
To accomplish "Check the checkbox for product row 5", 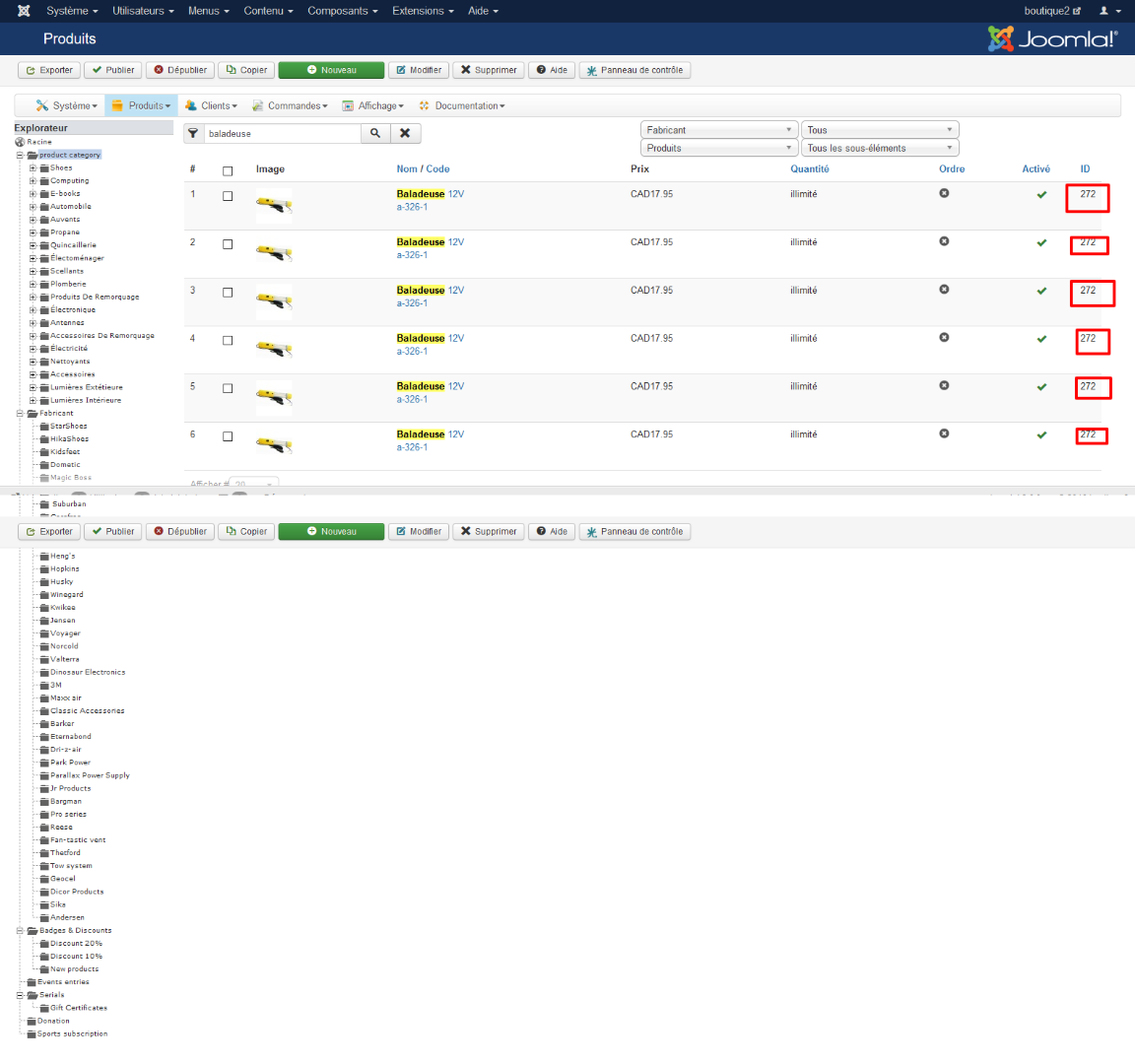I will tap(228, 389).
